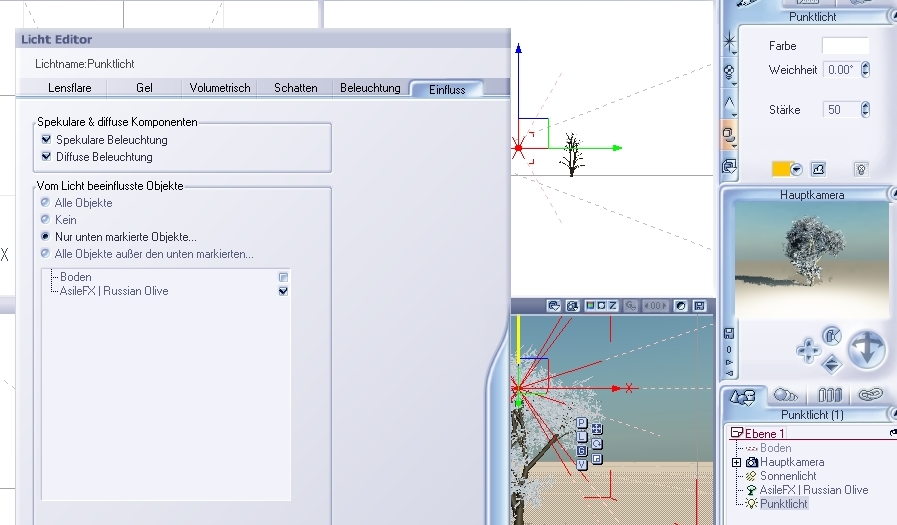Choose Alle Objekte außer den unten markierten
The width and height of the screenshot is (897, 525).
click(45, 253)
